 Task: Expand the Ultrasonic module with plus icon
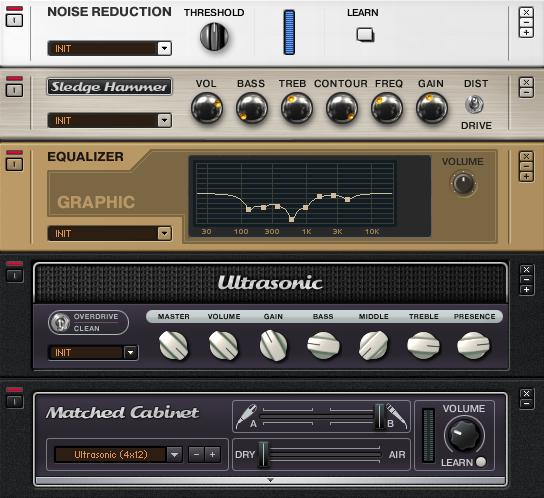point(526,290)
